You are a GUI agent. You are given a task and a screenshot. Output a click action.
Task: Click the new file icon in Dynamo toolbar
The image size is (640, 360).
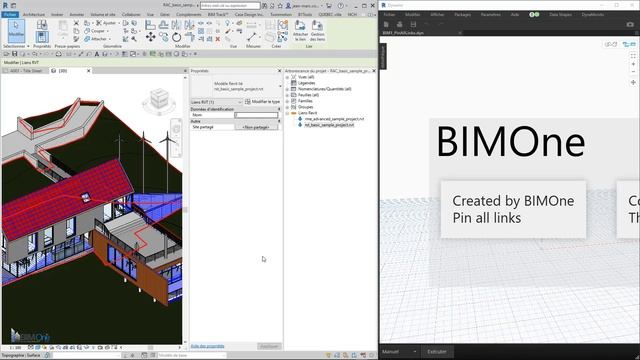point(386,24)
